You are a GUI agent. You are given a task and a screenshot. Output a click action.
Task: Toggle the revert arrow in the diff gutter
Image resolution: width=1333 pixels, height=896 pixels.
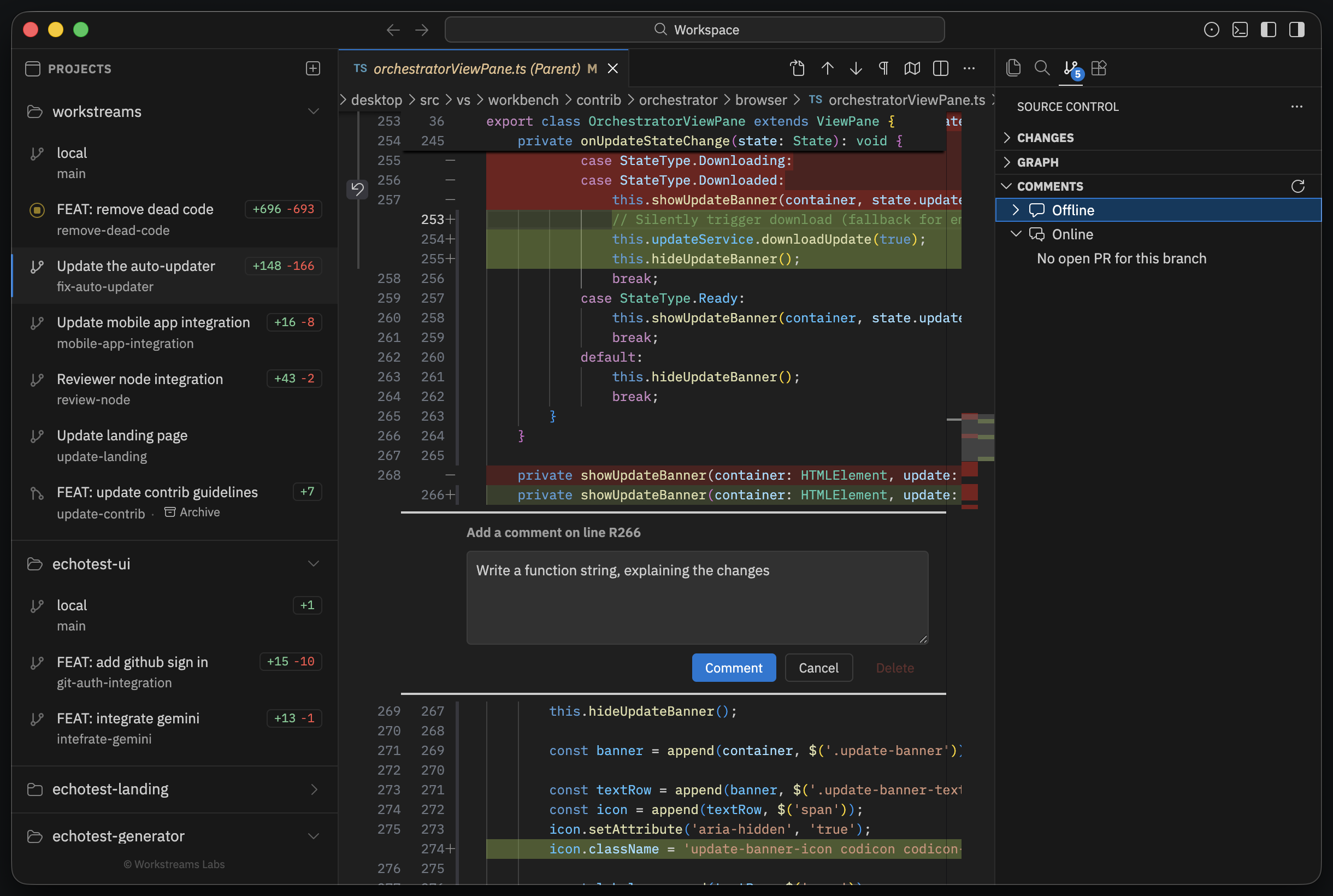[357, 189]
